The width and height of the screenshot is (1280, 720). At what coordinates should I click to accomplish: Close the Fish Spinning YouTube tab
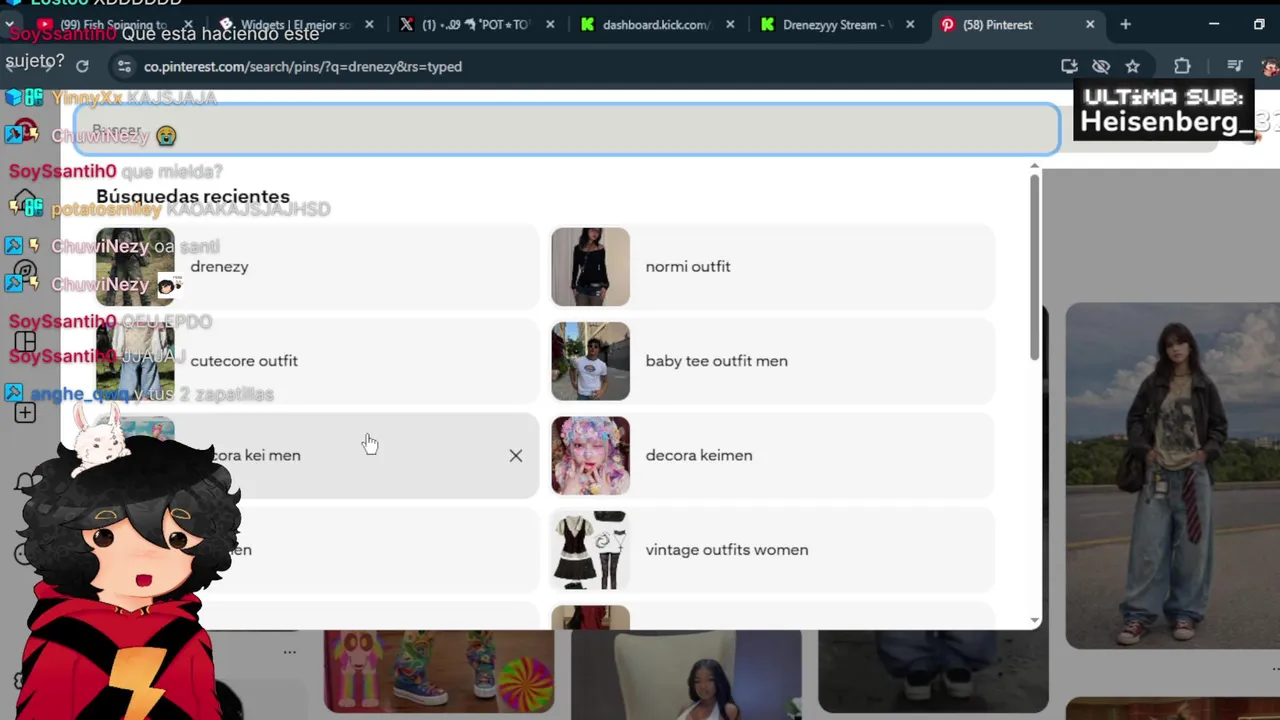click(189, 24)
